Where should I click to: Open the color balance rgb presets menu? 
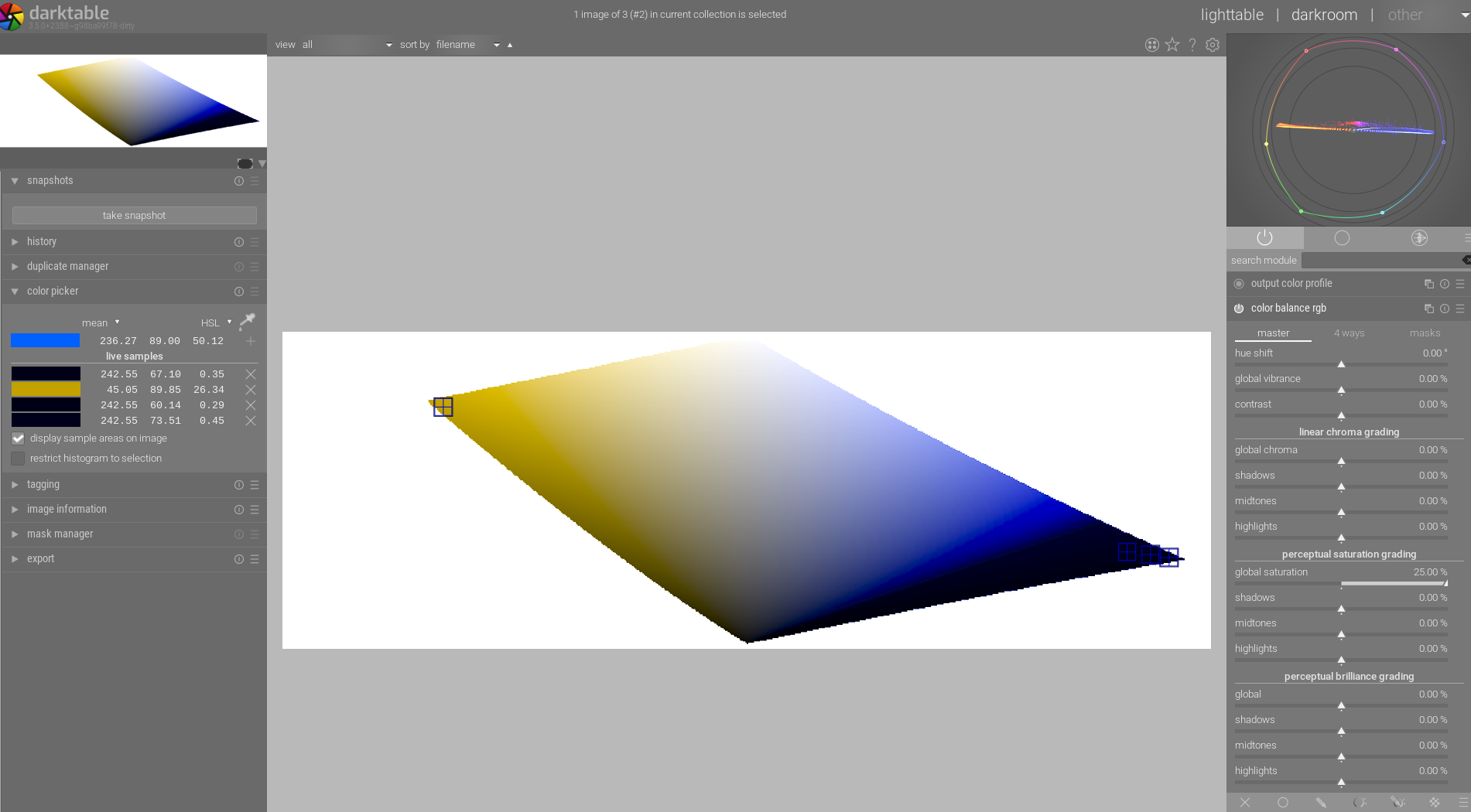1459,309
